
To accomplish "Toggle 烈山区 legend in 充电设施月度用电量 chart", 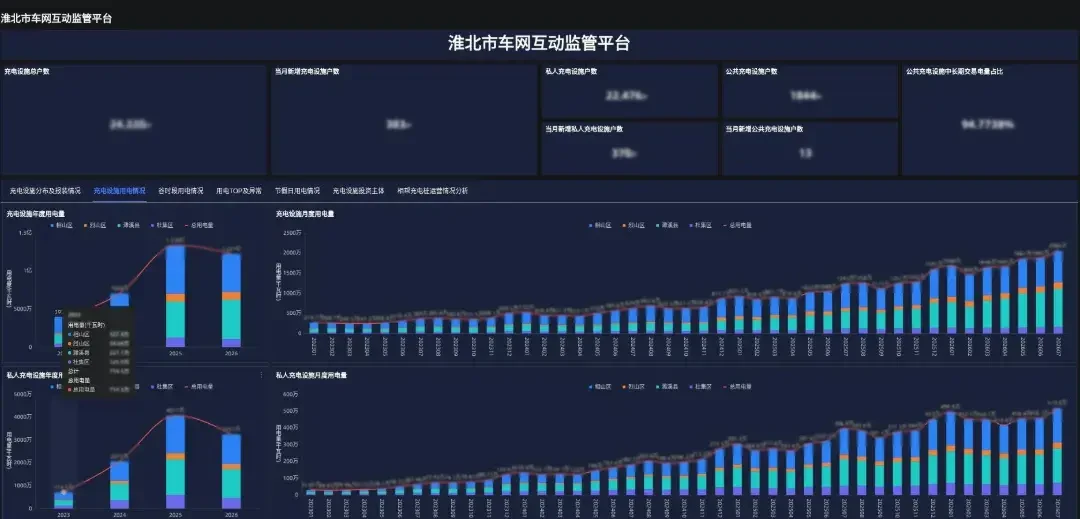I will 634,225.
